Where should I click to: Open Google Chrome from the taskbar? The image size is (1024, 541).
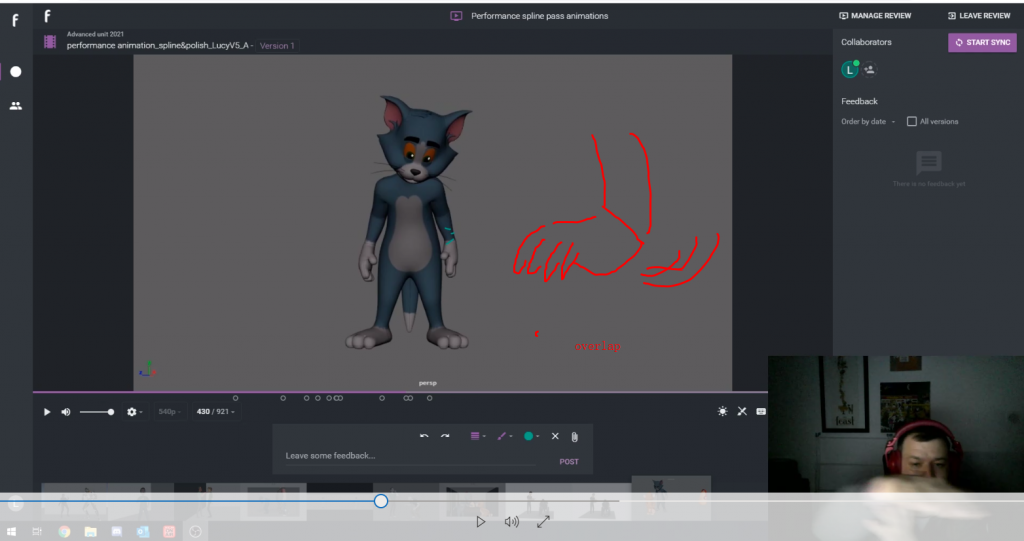tap(64, 532)
